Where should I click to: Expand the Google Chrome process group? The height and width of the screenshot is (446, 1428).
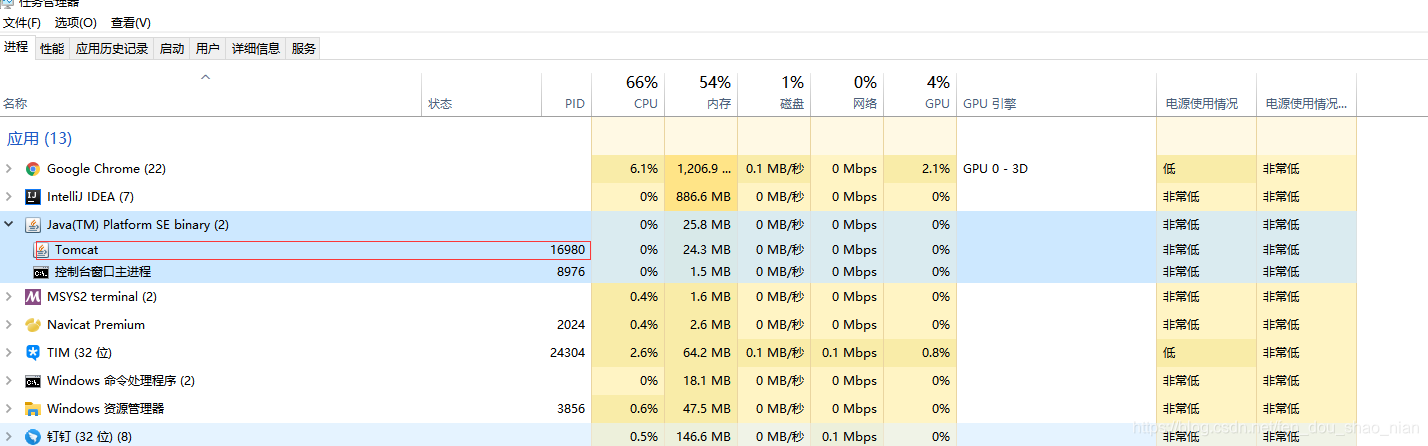pos(9,169)
